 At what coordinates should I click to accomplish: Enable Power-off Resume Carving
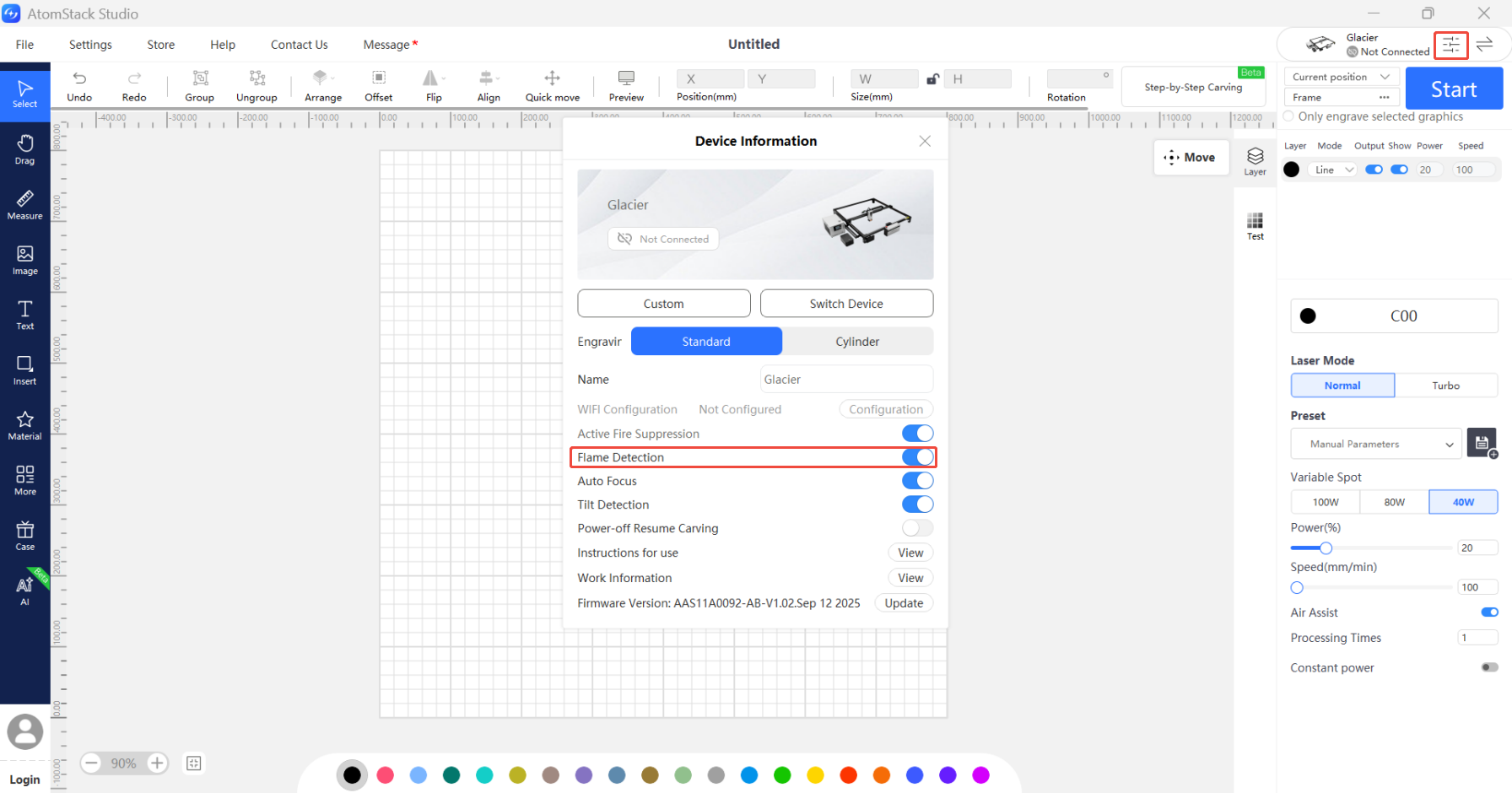[917, 528]
